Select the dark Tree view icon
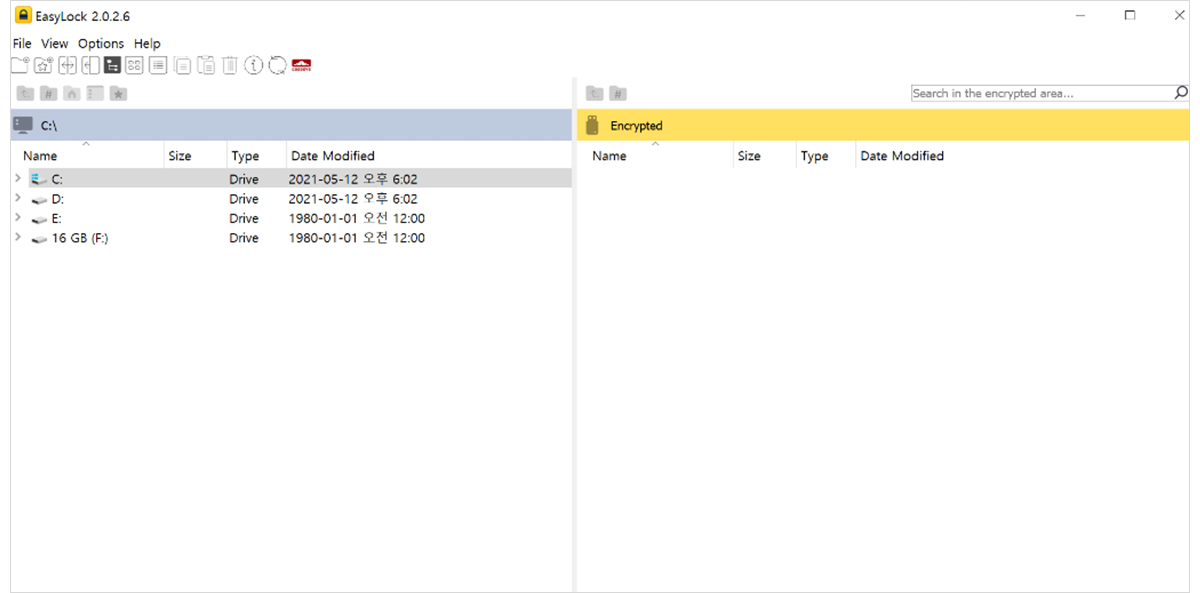This screenshot has height=593, width=1200. pyautogui.click(x=112, y=65)
